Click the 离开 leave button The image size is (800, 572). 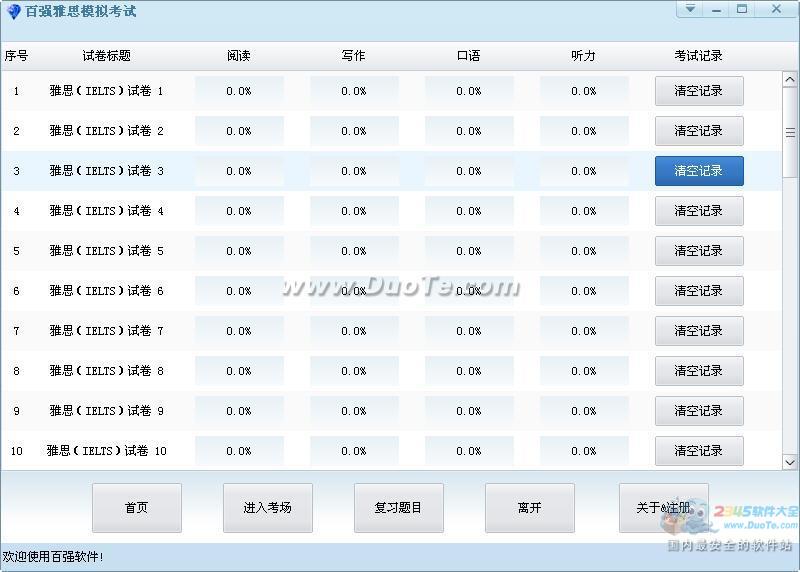[530, 508]
